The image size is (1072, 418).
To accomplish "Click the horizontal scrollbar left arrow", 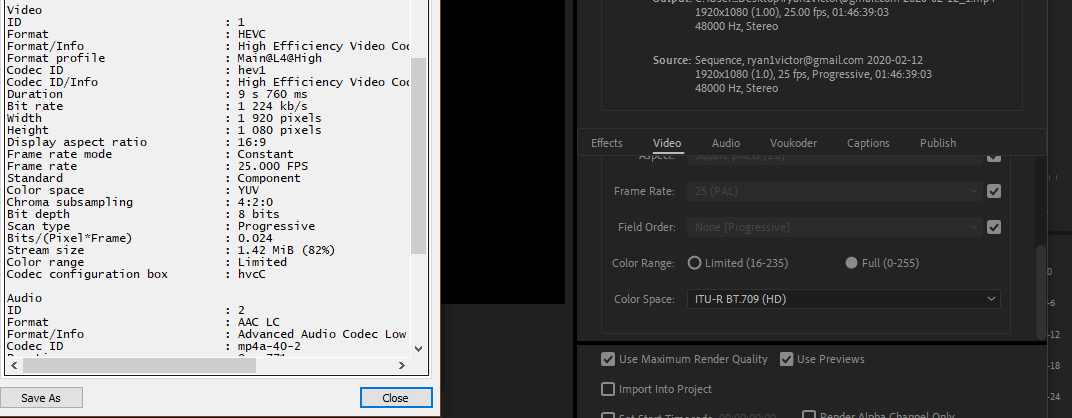I will pos(10,366).
